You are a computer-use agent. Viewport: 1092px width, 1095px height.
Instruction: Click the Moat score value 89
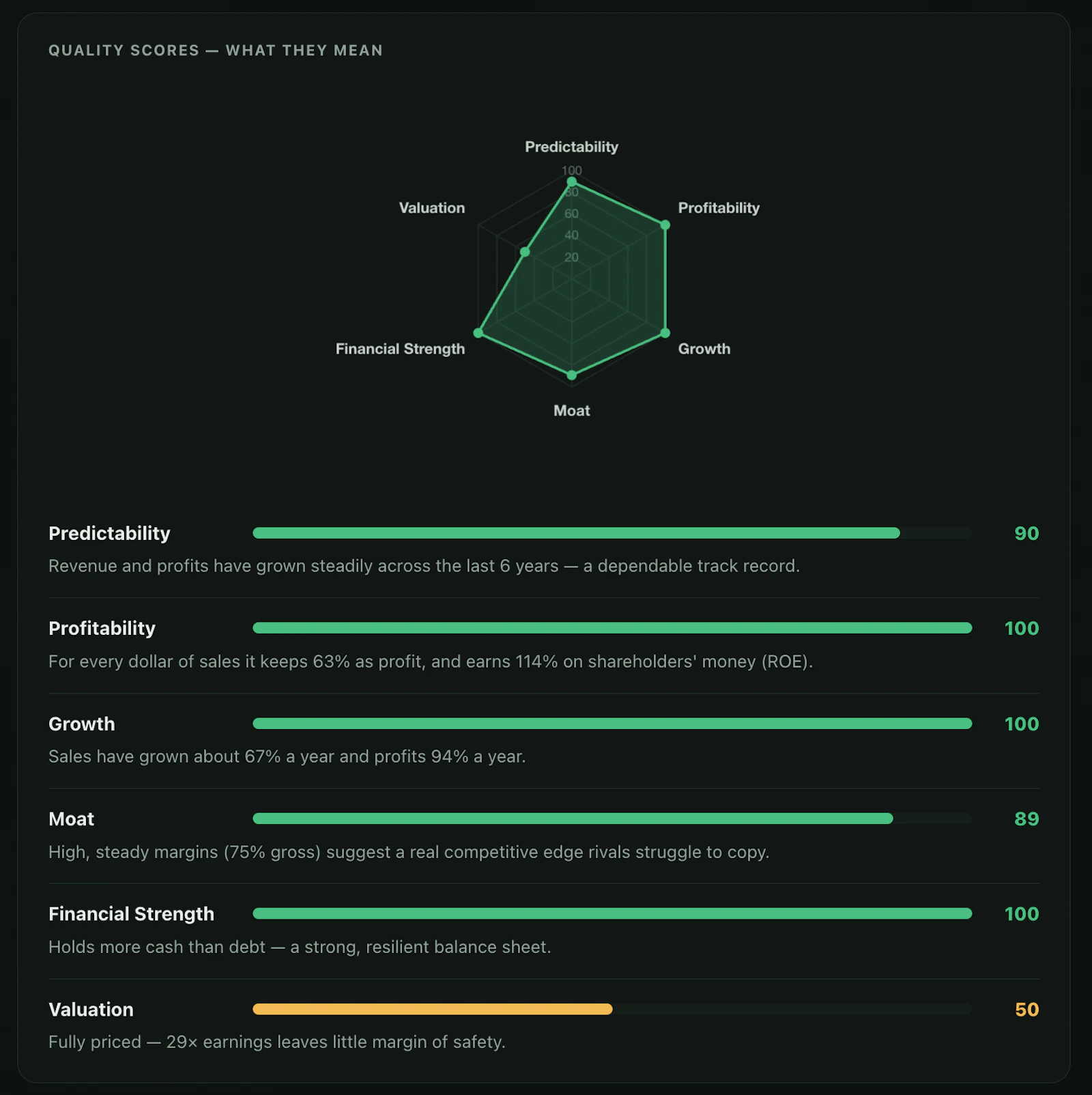tap(1026, 819)
